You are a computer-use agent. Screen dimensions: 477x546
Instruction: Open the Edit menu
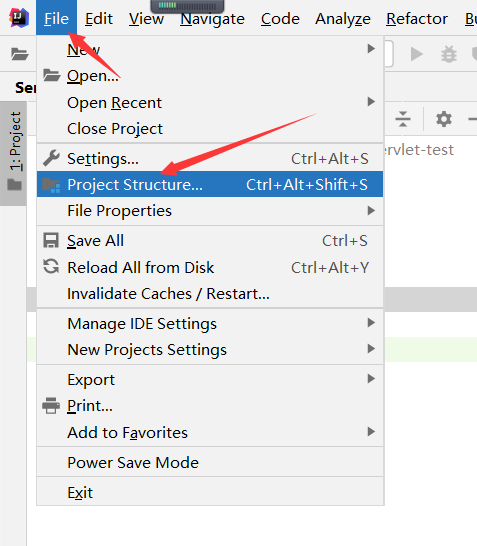pyautogui.click(x=99, y=18)
